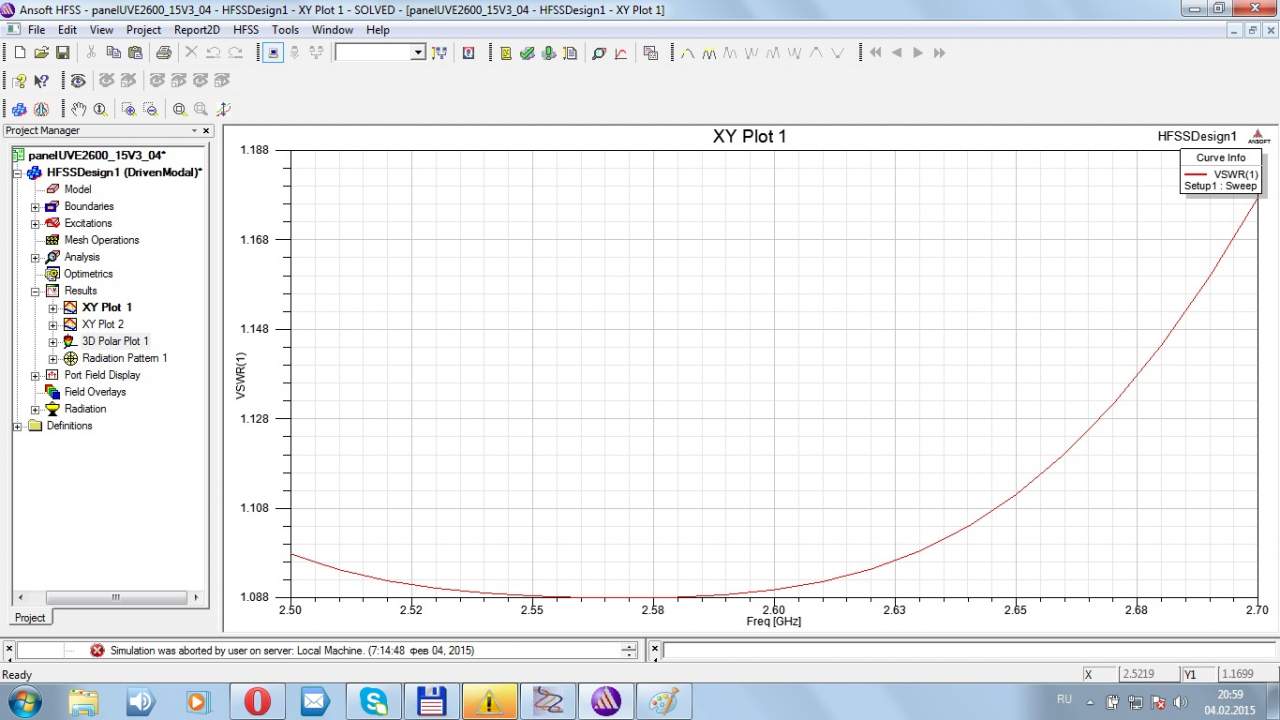Click the Open project folder icon

(x=41, y=53)
